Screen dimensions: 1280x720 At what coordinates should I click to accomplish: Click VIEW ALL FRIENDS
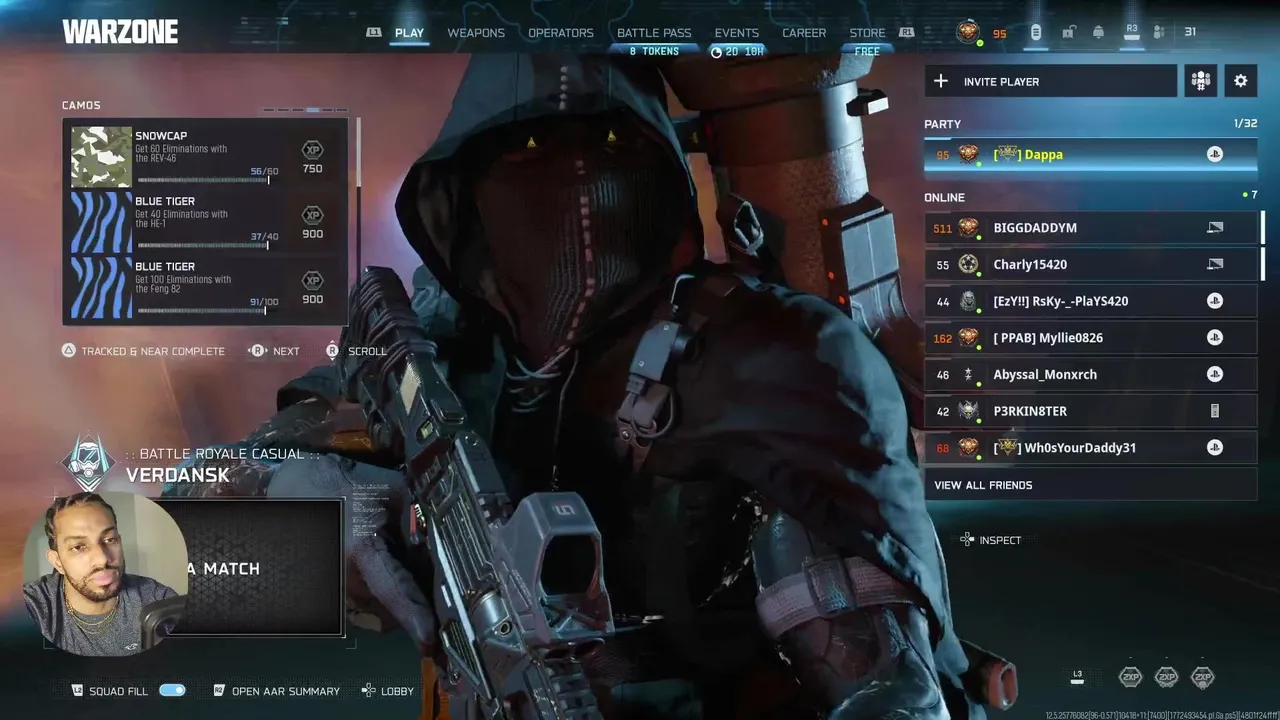tap(1090, 485)
